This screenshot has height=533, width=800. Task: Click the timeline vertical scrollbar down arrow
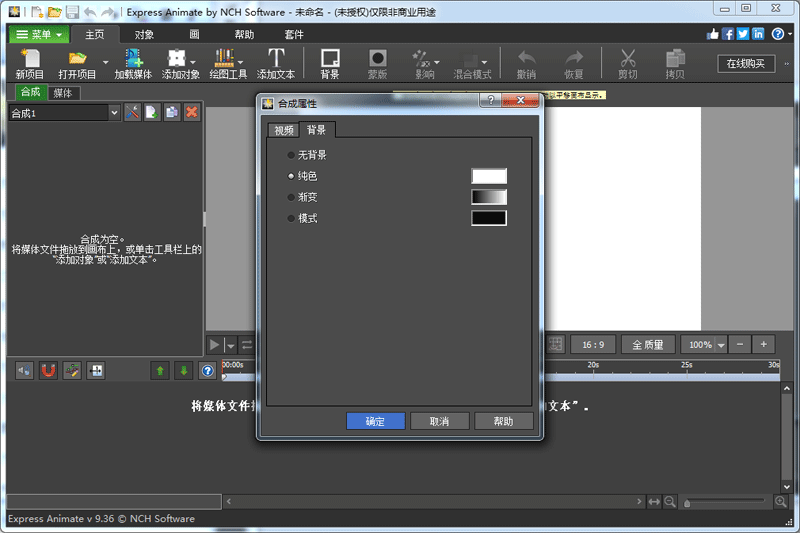[x=786, y=487]
